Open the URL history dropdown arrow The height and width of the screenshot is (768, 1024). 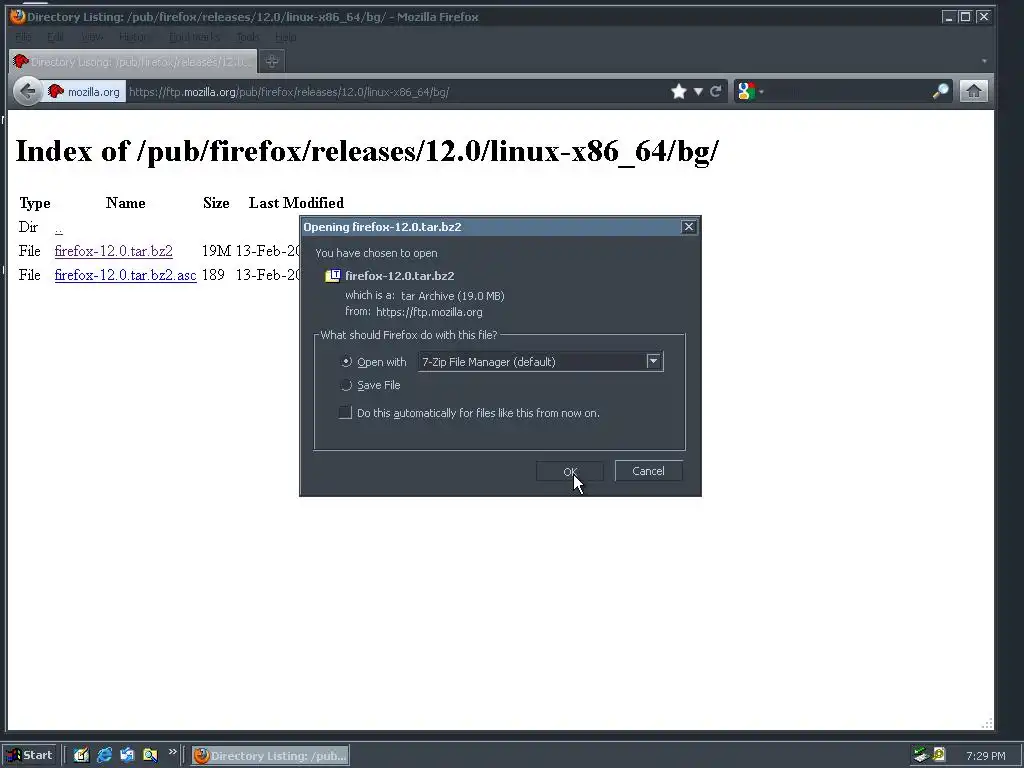tap(698, 91)
